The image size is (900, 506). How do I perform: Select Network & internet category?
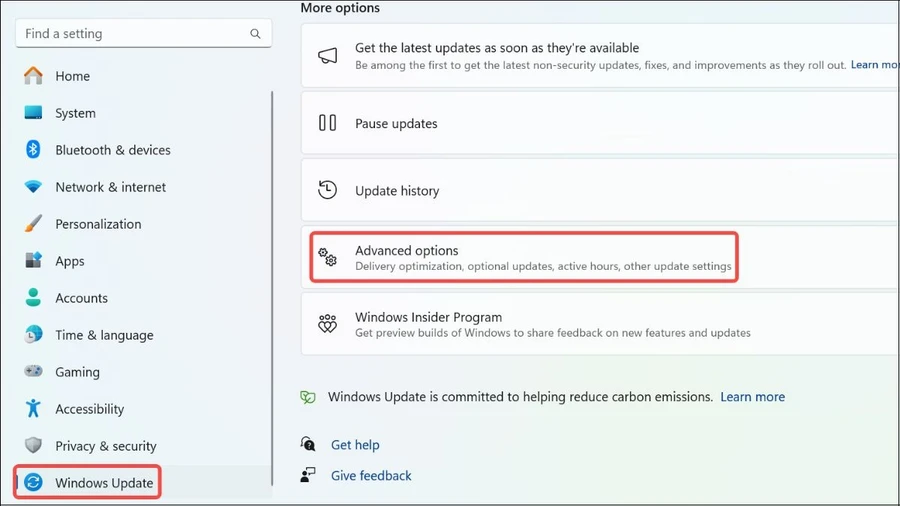point(110,187)
